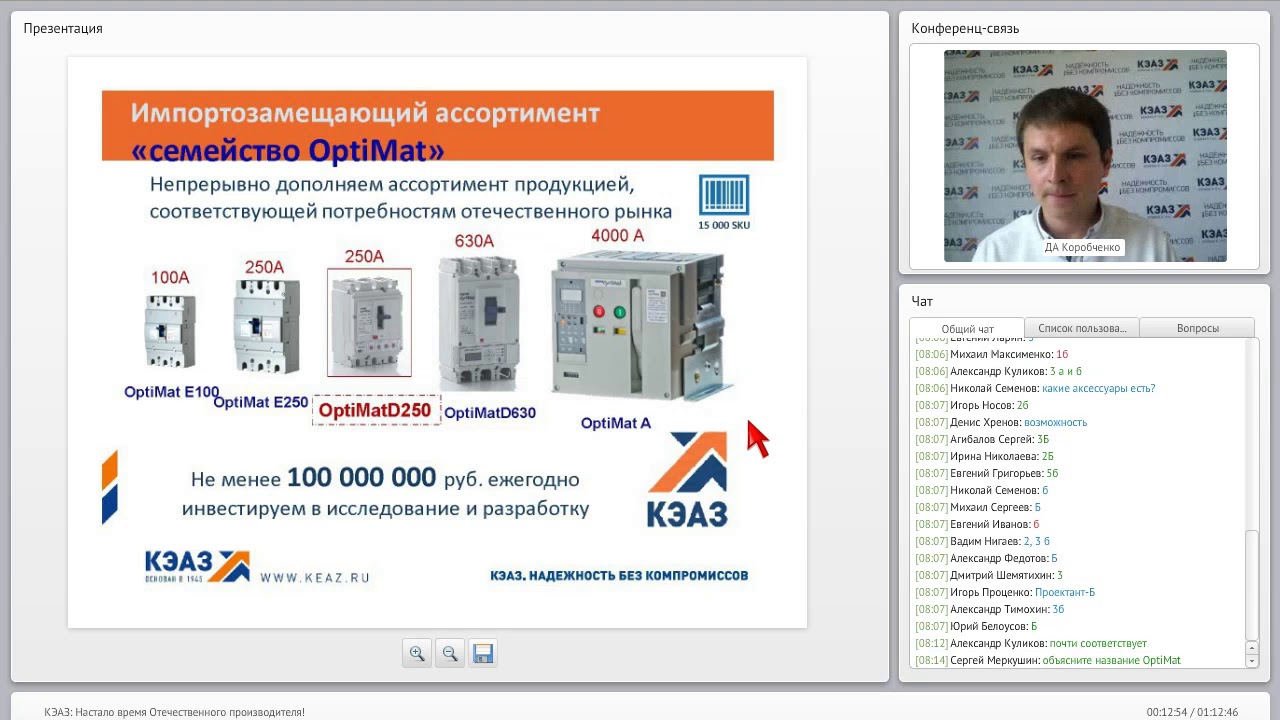Viewport: 1280px width, 720px height.
Task: Select the highlighted OptiMatD250 breaker image
Action: coord(369,323)
